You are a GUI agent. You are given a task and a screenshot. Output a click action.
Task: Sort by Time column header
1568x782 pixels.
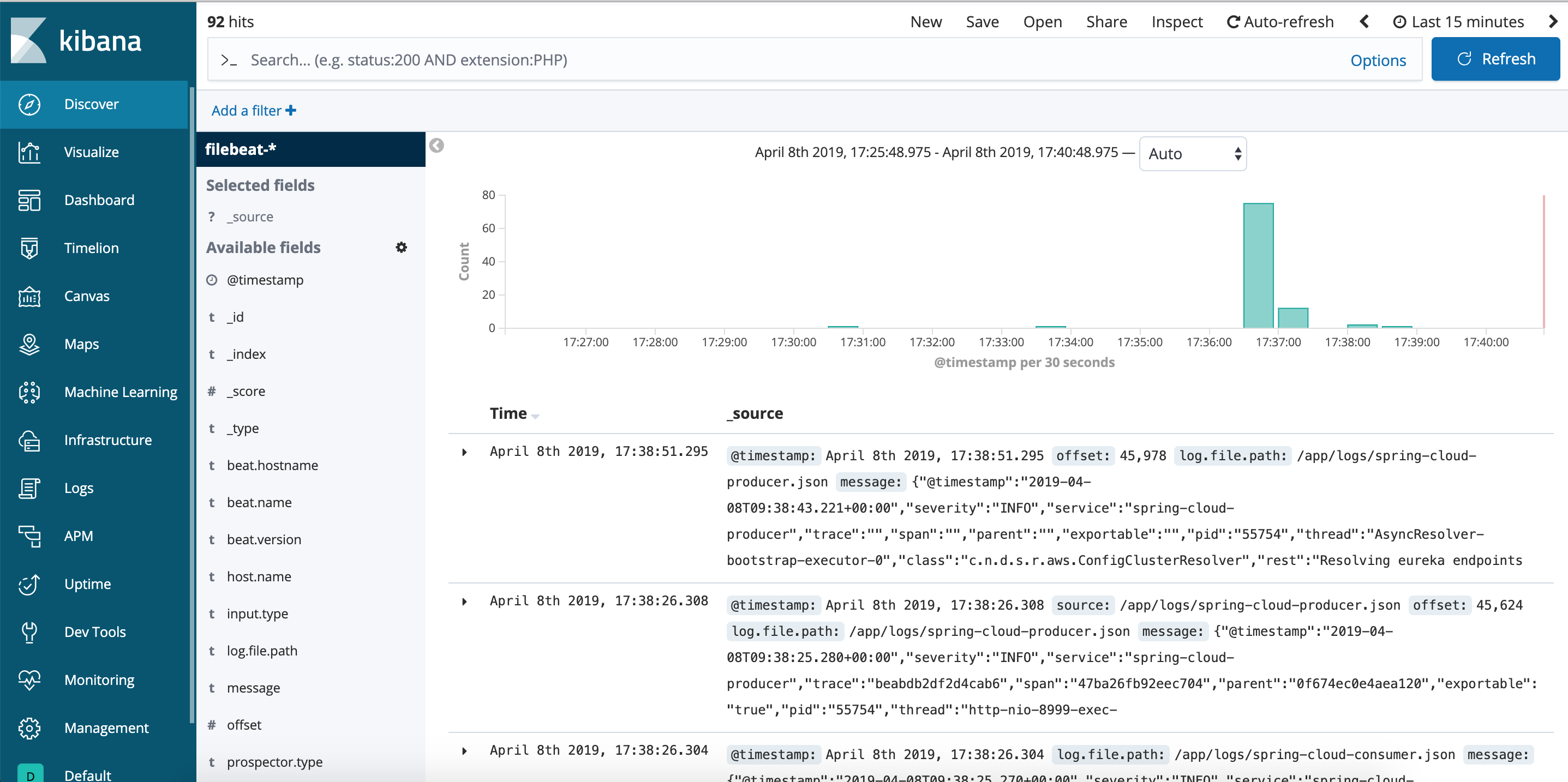click(514, 414)
